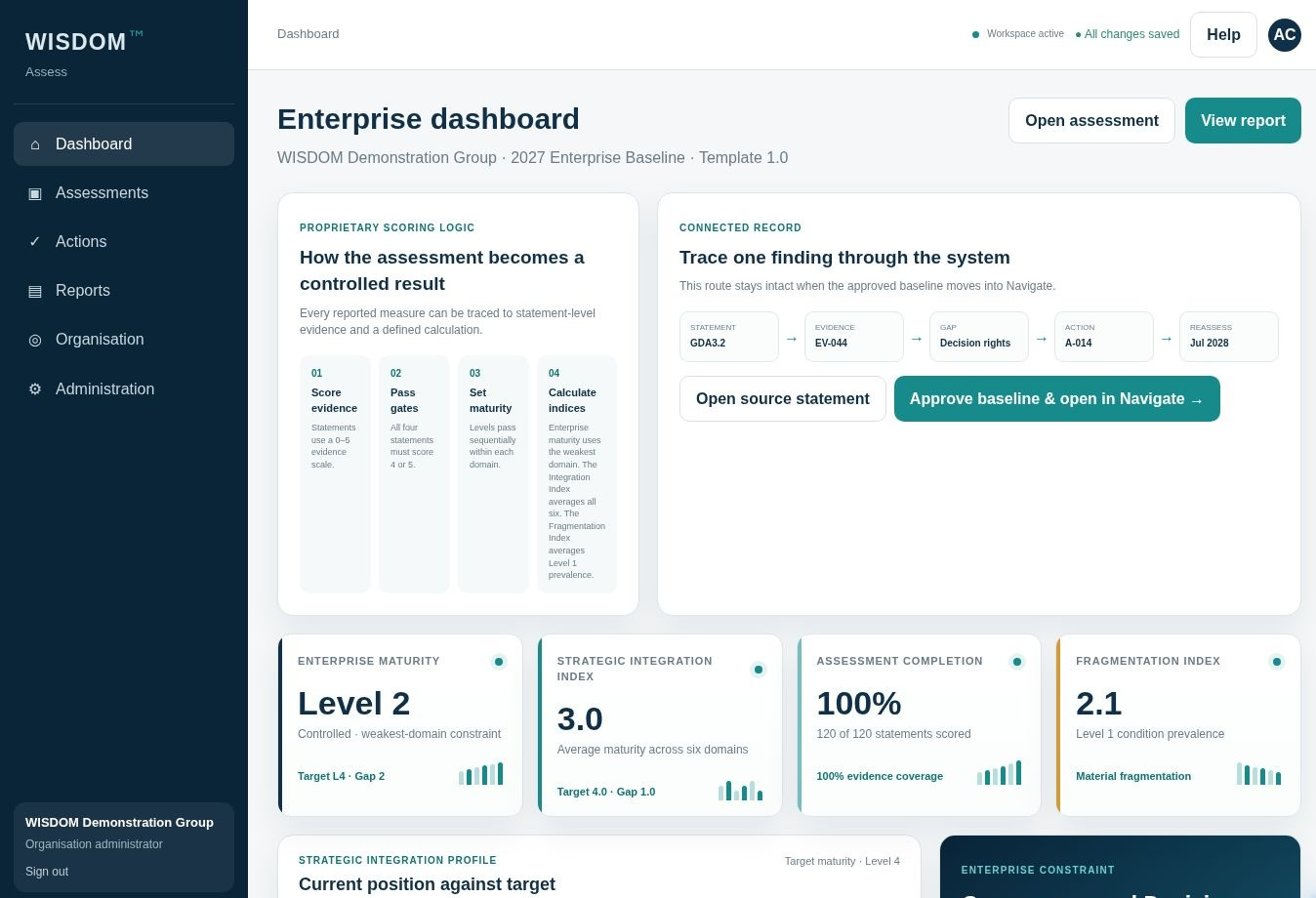Click the Fragmentation Index status dot
The width and height of the screenshot is (1316, 898).
(x=1277, y=662)
